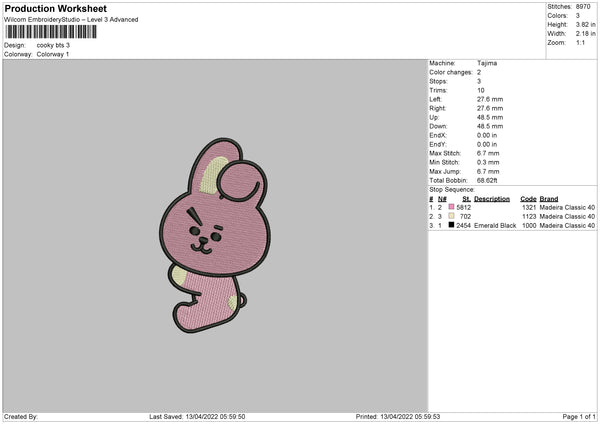The height and width of the screenshot is (424, 600).
Task: Click thread code 1123
Action: click(x=529, y=216)
